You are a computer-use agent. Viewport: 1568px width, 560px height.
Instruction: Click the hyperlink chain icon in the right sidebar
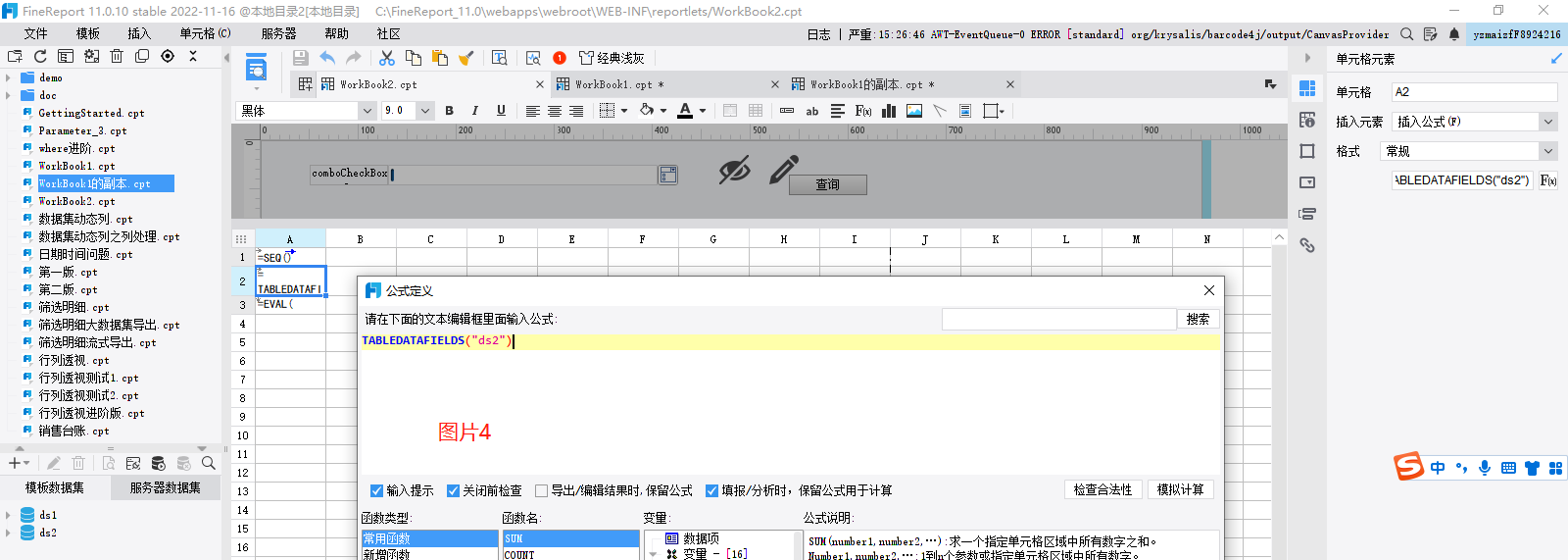tap(1307, 245)
